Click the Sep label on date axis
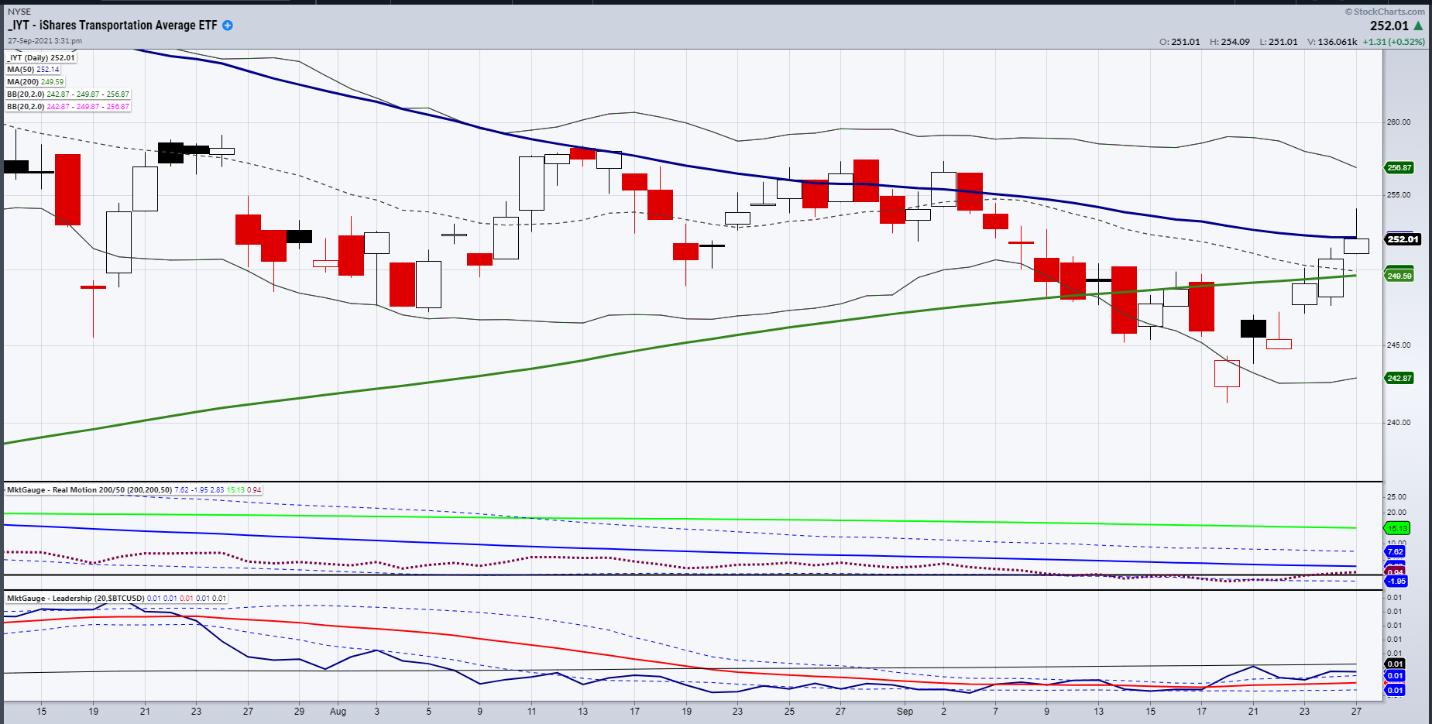This screenshot has width=1432, height=724. coord(905,712)
